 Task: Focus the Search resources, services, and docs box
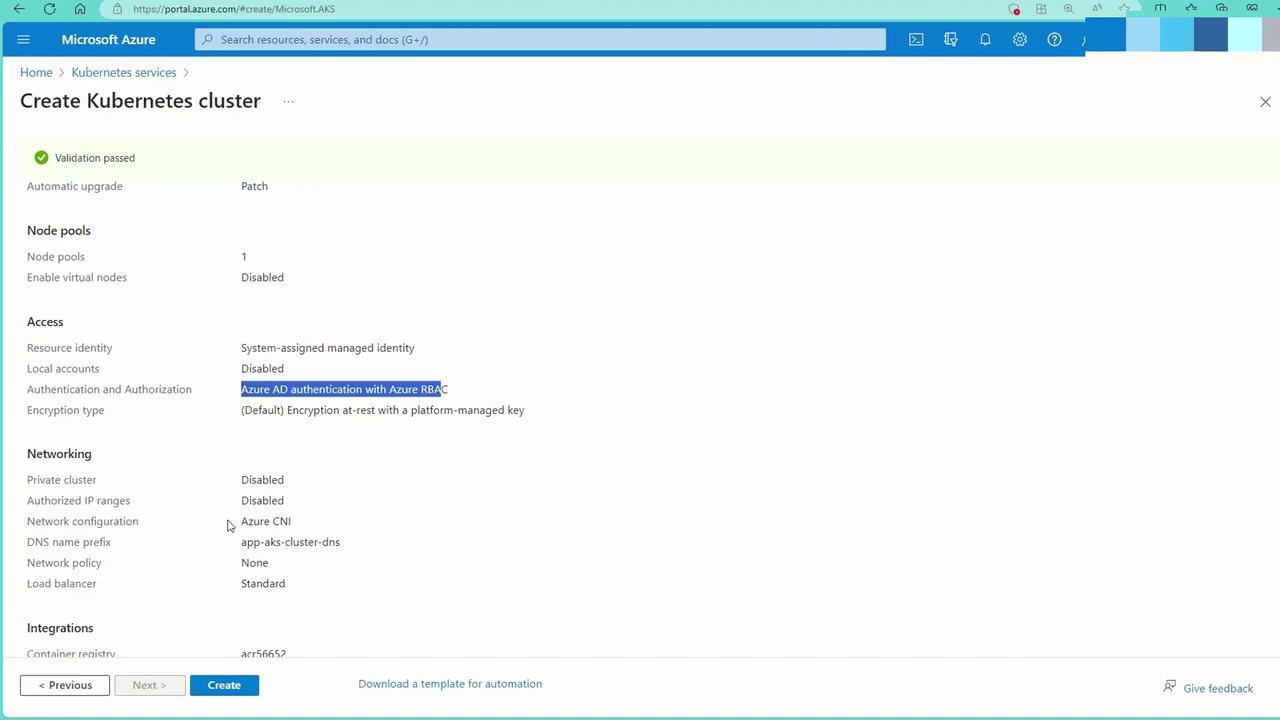click(540, 40)
